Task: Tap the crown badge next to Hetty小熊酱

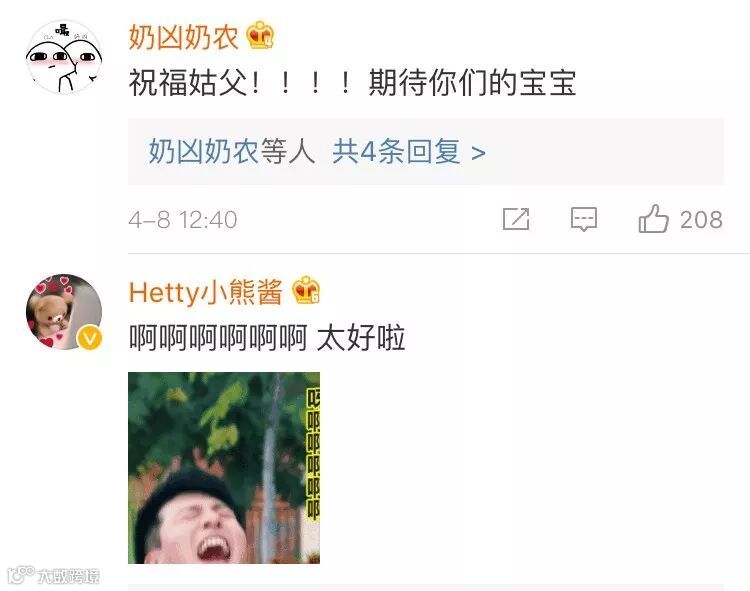Action: tap(306, 290)
